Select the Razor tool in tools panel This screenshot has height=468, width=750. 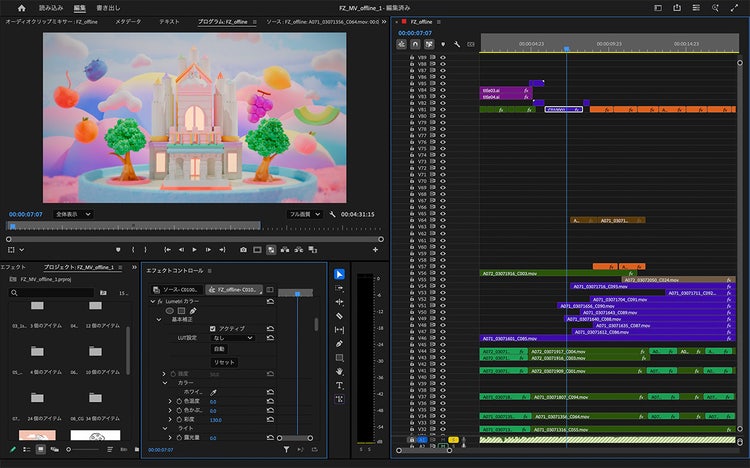click(x=339, y=316)
